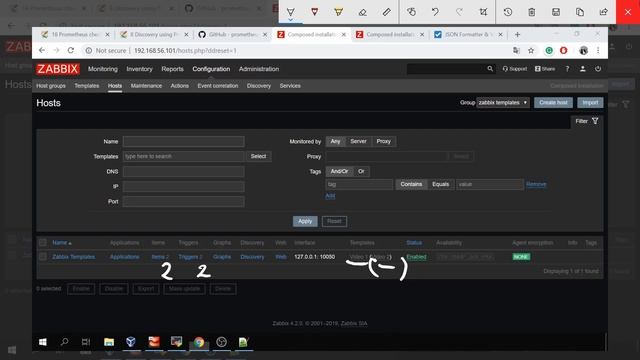Image resolution: width=640 pixels, height=360 pixels.
Task: Open Zabbix help question mark icon
Action: (567, 69)
